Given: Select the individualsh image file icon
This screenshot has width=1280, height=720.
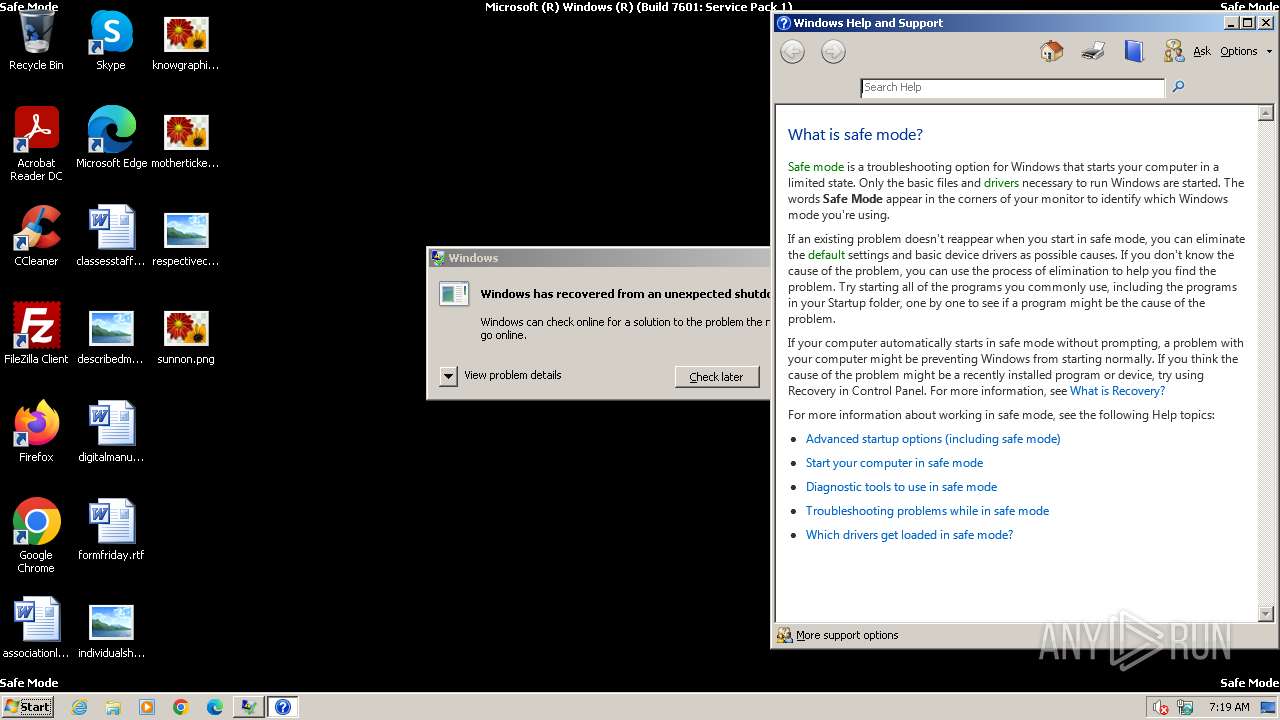Looking at the screenshot, I should coord(111,628).
